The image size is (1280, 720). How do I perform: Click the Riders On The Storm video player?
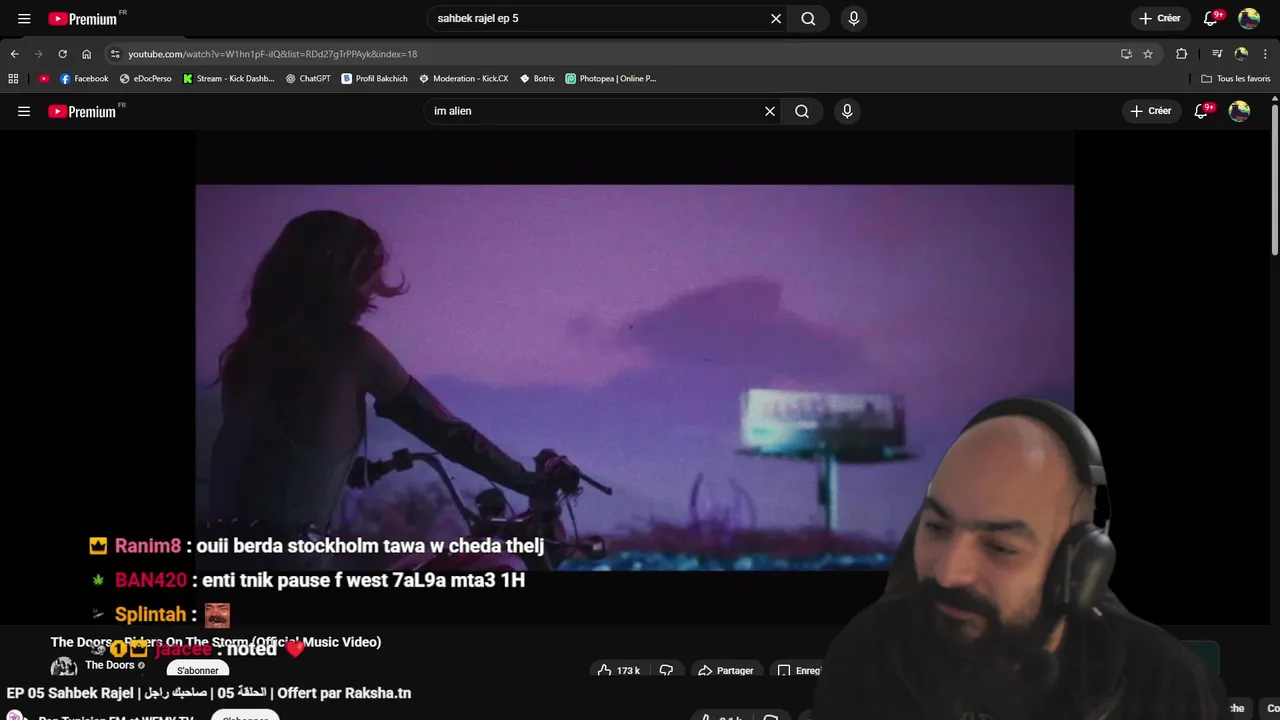click(x=635, y=377)
